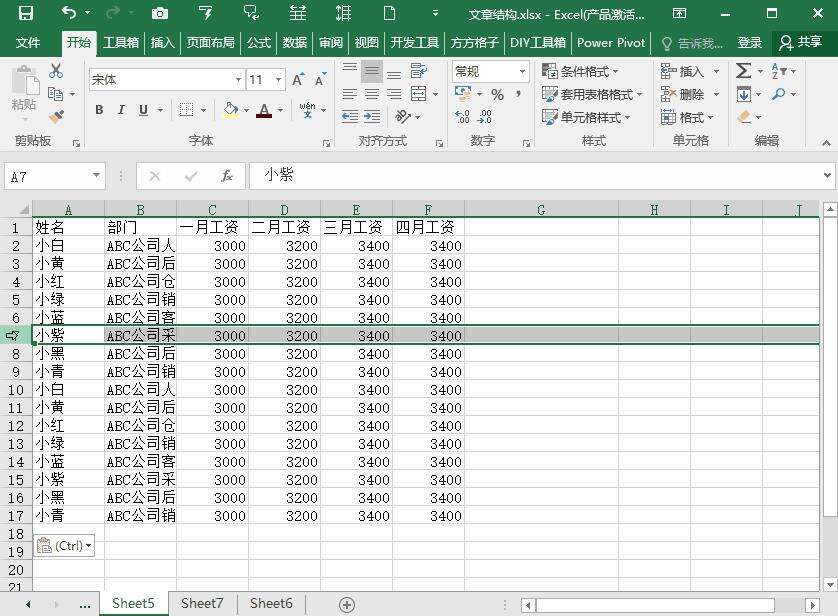
Task: Toggle center horizontal alignment
Action: (x=371, y=94)
